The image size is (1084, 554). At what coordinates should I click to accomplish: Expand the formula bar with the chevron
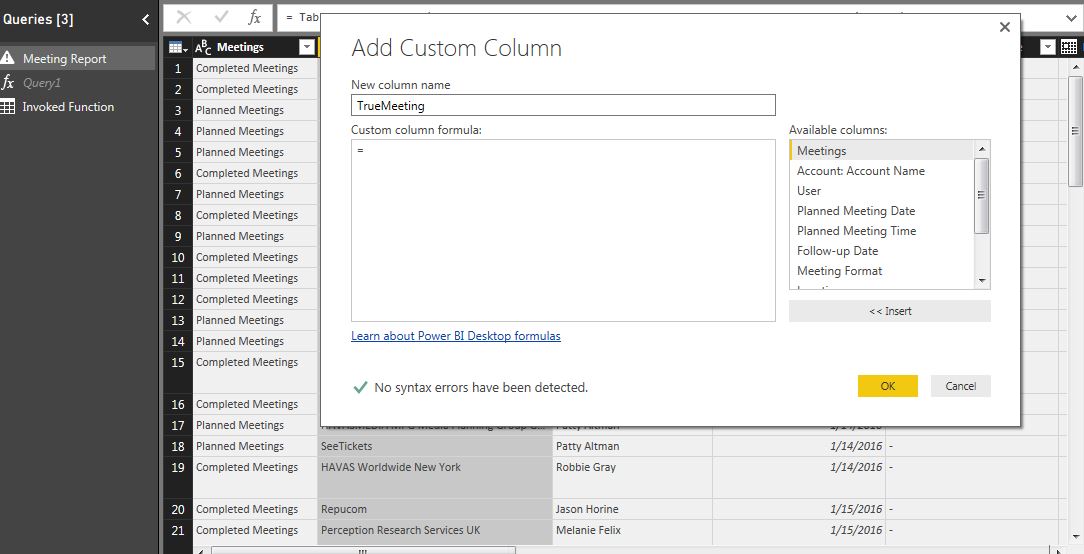(1070, 18)
